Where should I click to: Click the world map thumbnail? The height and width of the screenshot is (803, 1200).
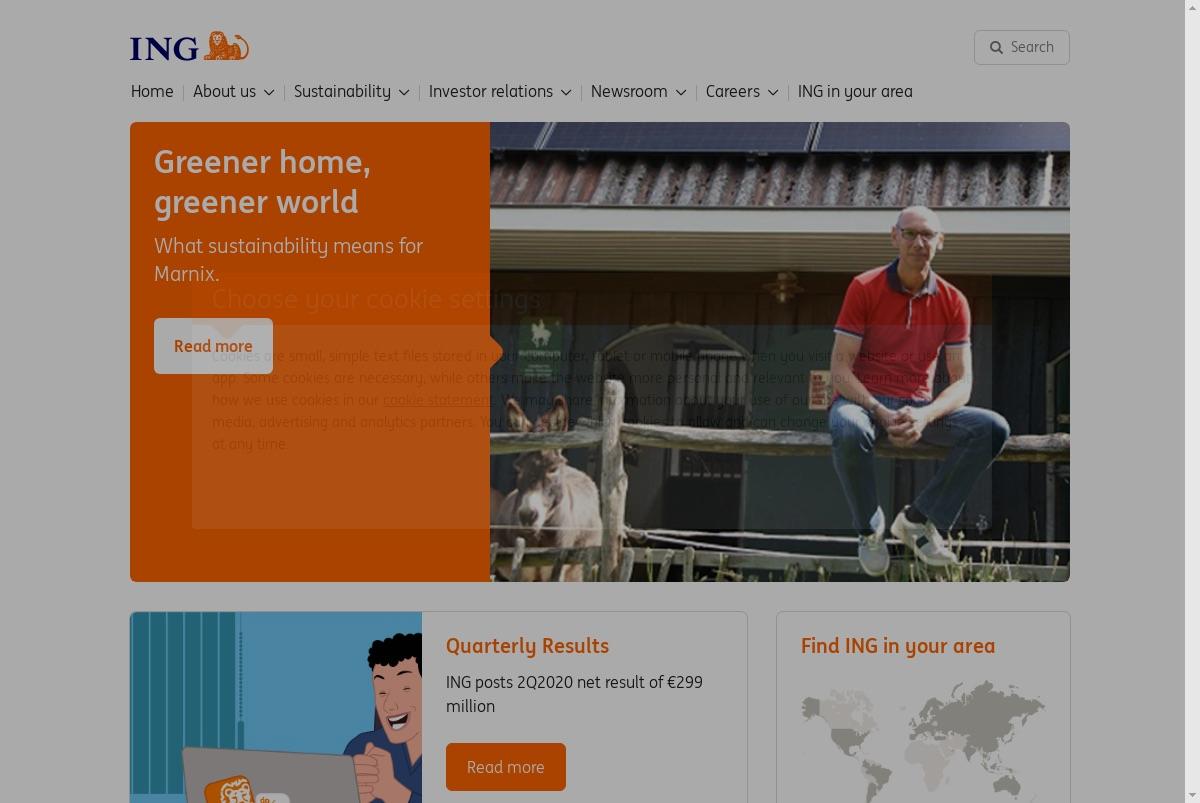pos(923,741)
